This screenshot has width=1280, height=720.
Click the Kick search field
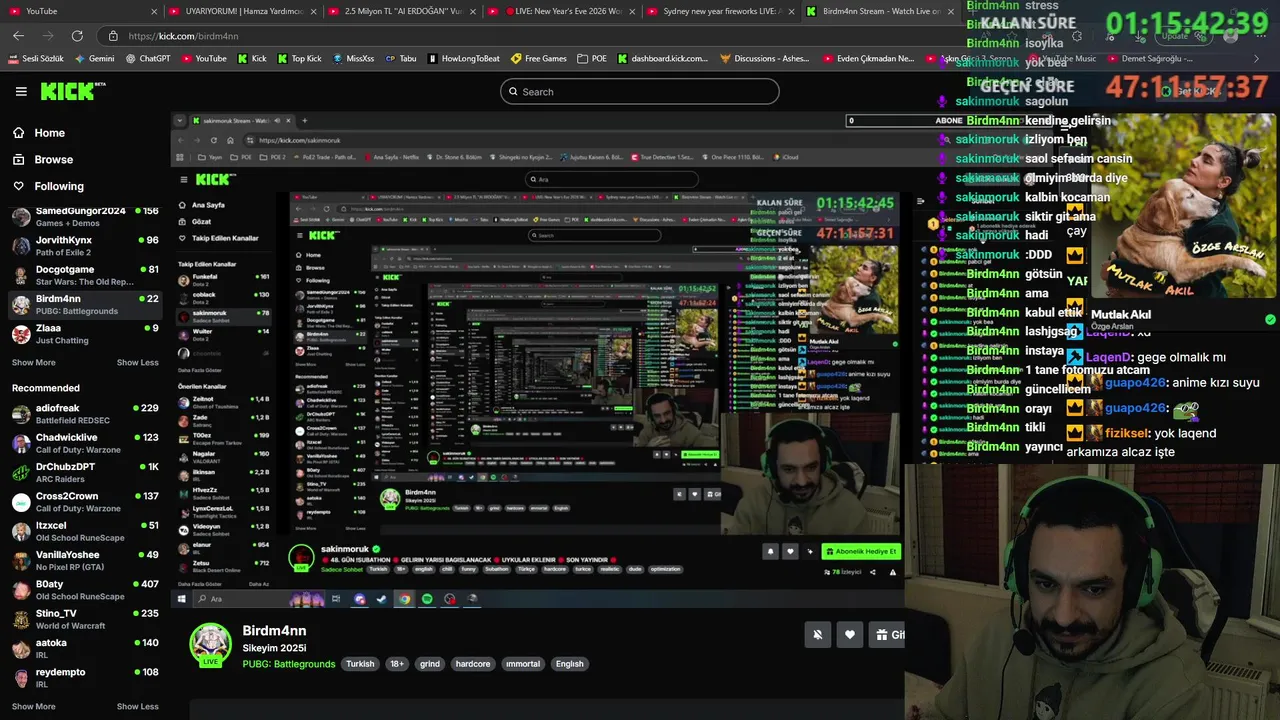(640, 91)
